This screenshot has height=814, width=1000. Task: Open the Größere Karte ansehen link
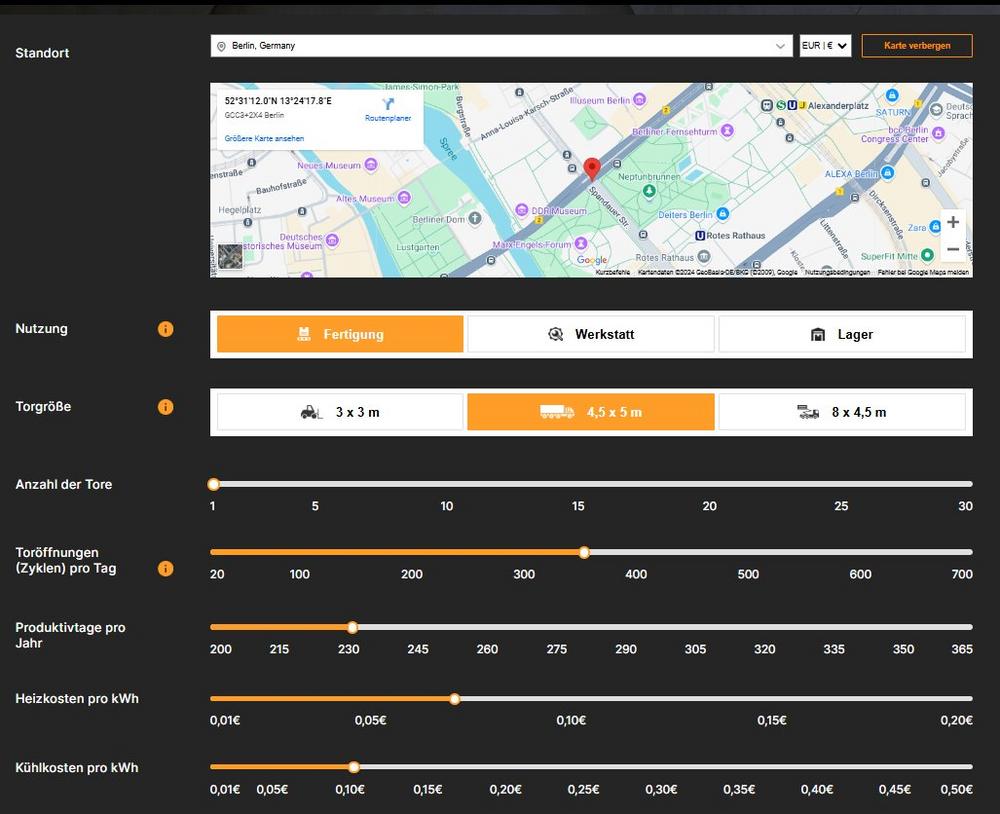click(264, 138)
